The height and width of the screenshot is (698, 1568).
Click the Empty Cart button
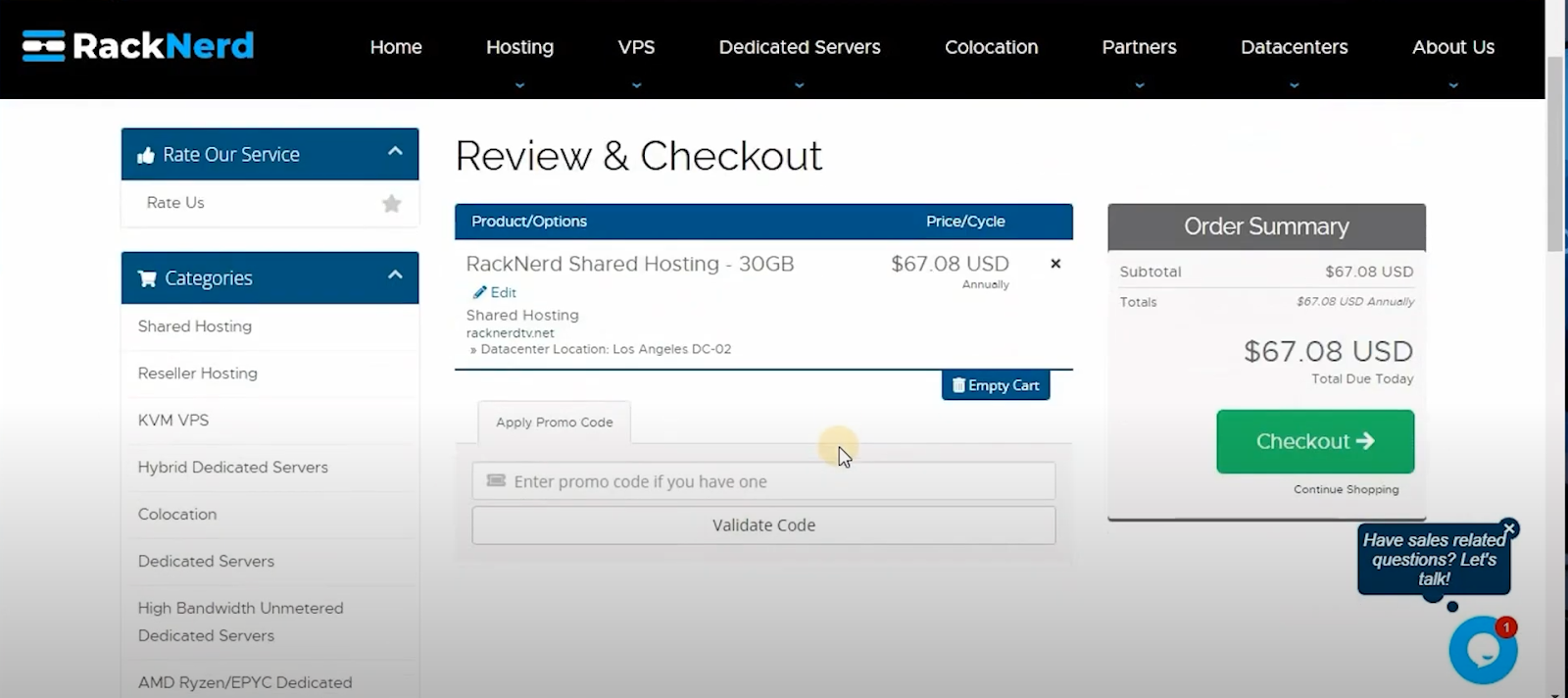[996, 385]
